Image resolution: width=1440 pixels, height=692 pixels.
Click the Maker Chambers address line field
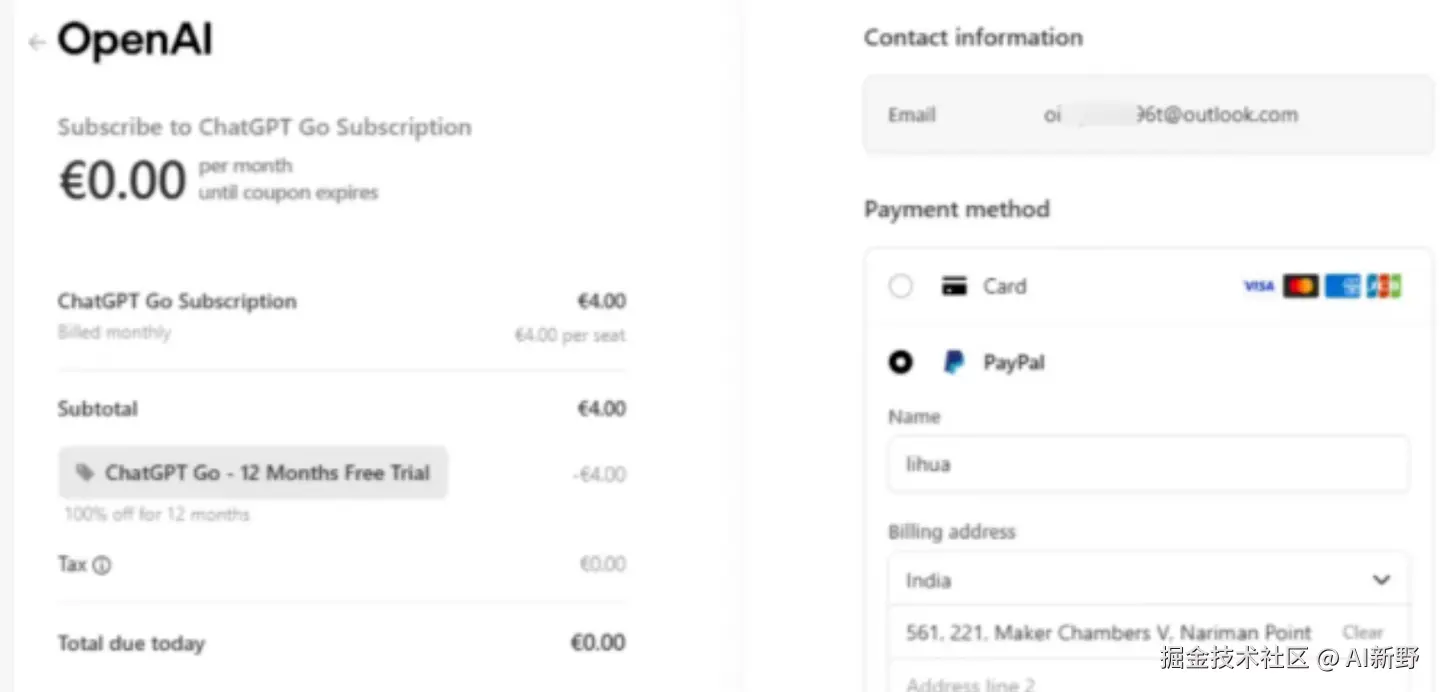(x=1108, y=633)
